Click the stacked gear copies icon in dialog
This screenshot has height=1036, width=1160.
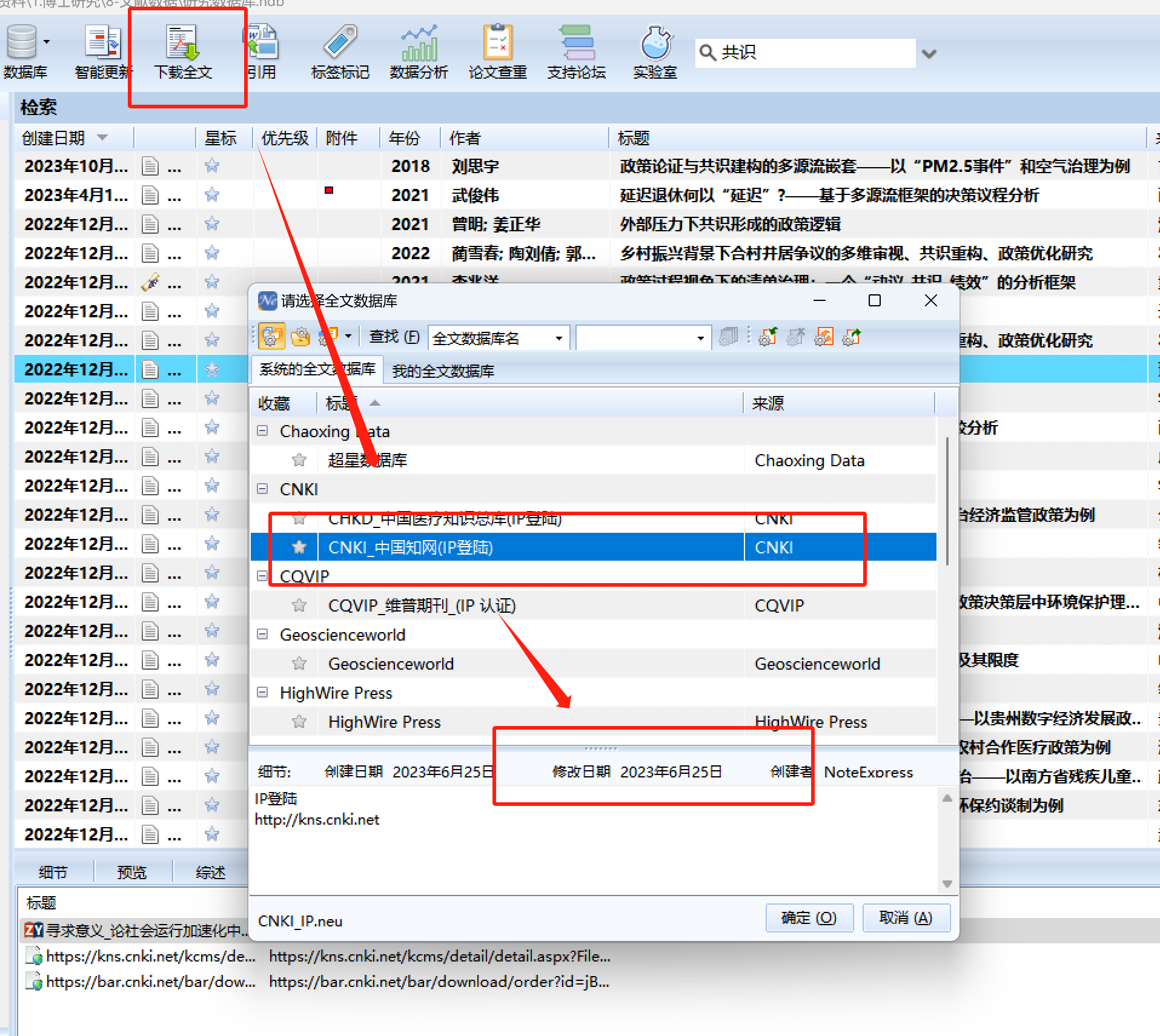(x=728, y=337)
